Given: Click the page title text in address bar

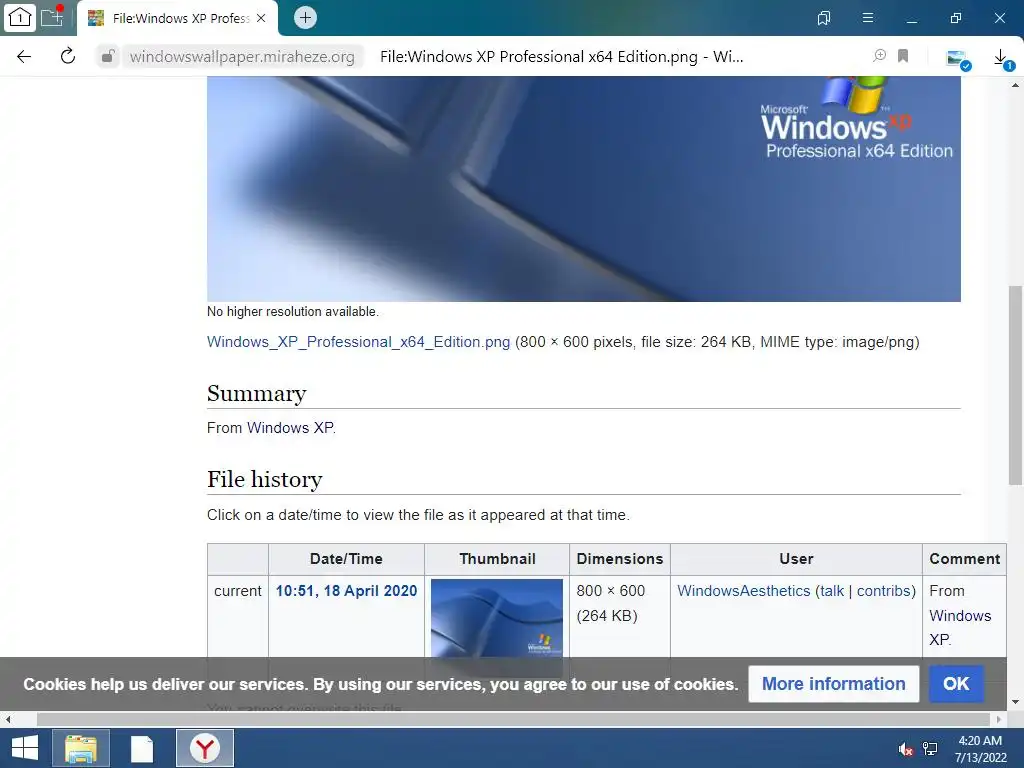Looking at the screenshot, I should point(562,57).
